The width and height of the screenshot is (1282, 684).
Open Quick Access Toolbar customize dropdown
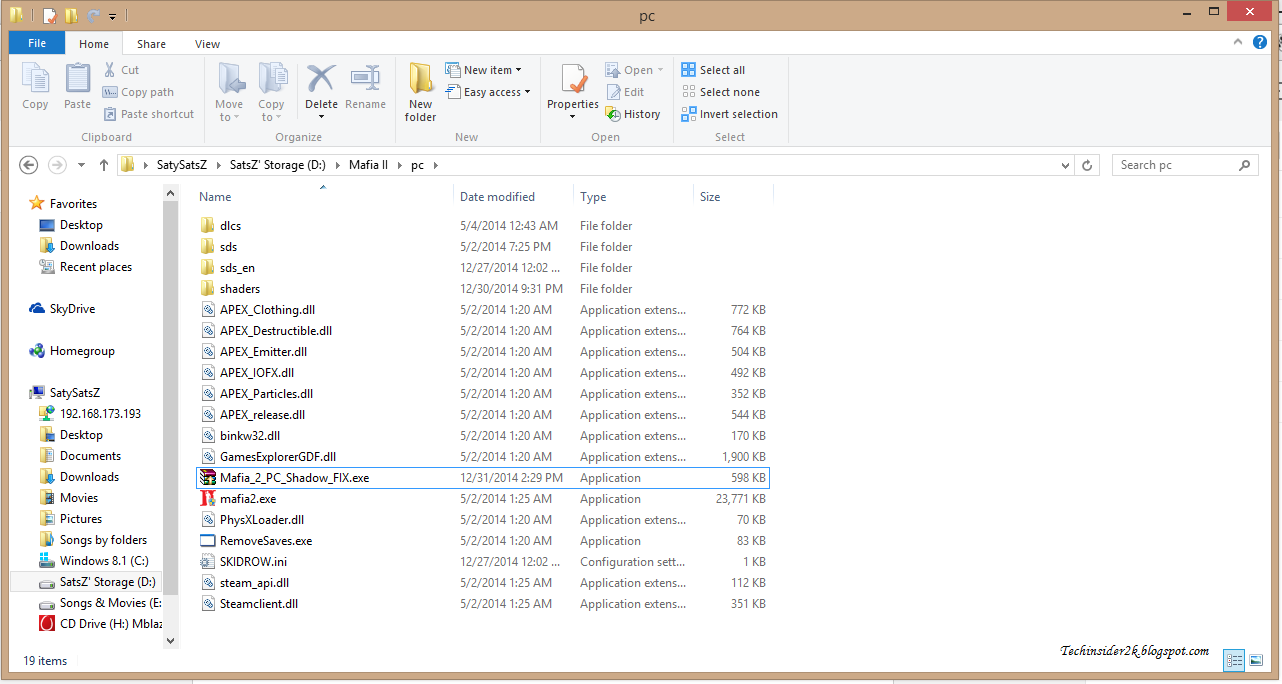pyautogui.click(x=112, y=16)
